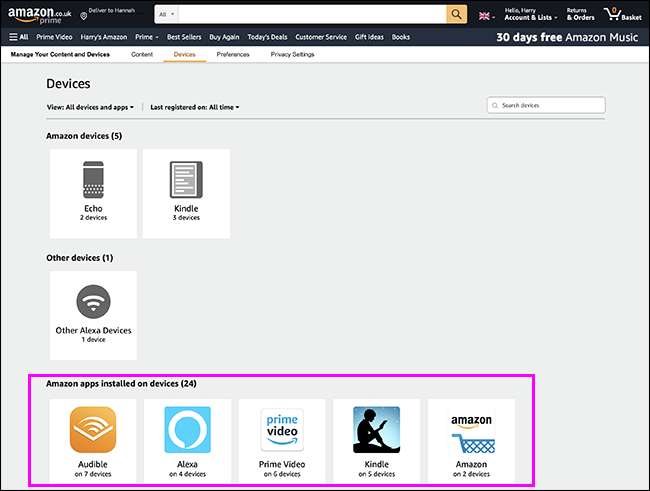Click the Echo speaker device icon
This screenshot has width=650, height=491.
pyautogui.click(x=93, y=180)
